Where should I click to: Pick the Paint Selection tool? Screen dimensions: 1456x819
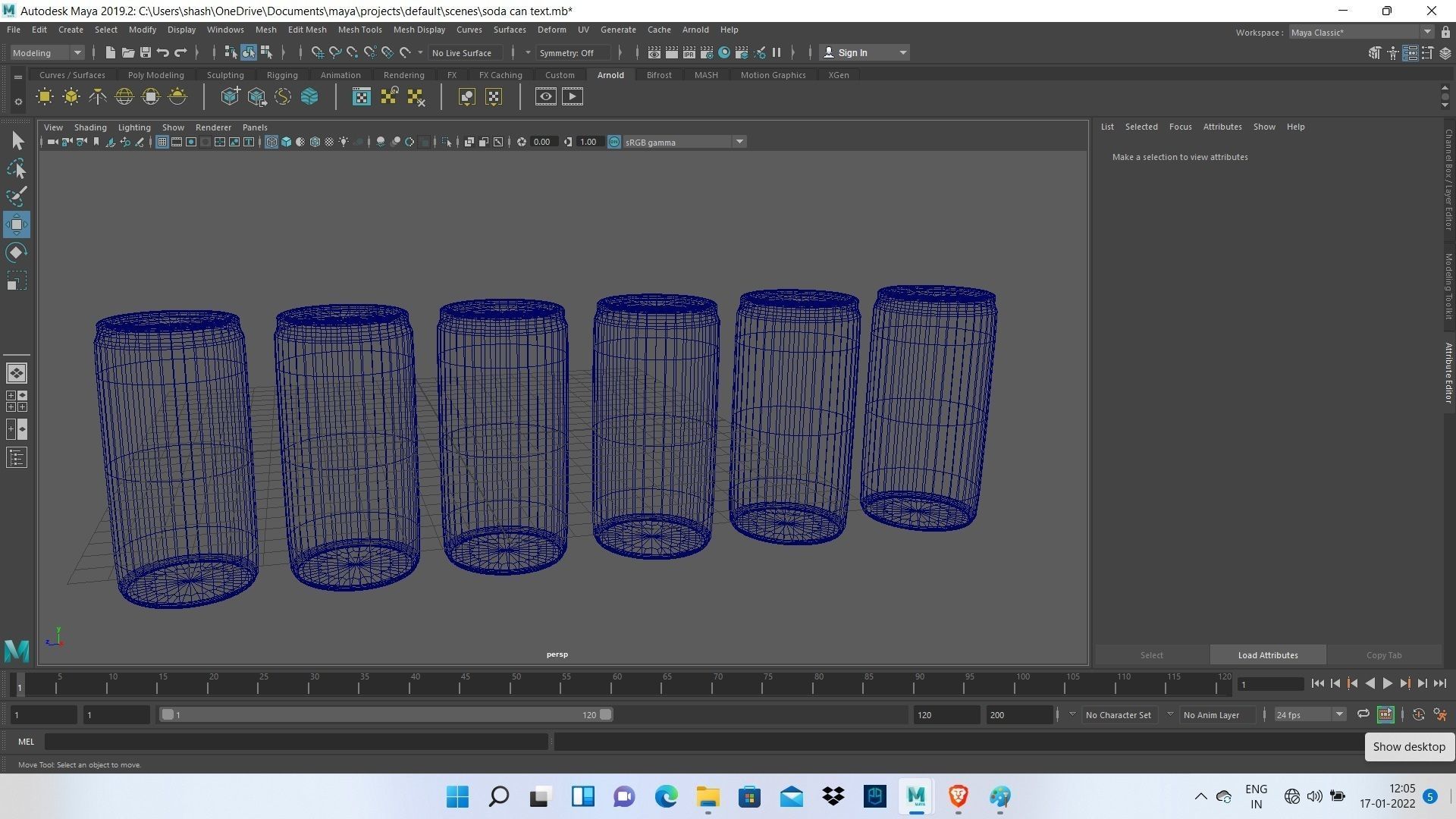tap(17, 196)
